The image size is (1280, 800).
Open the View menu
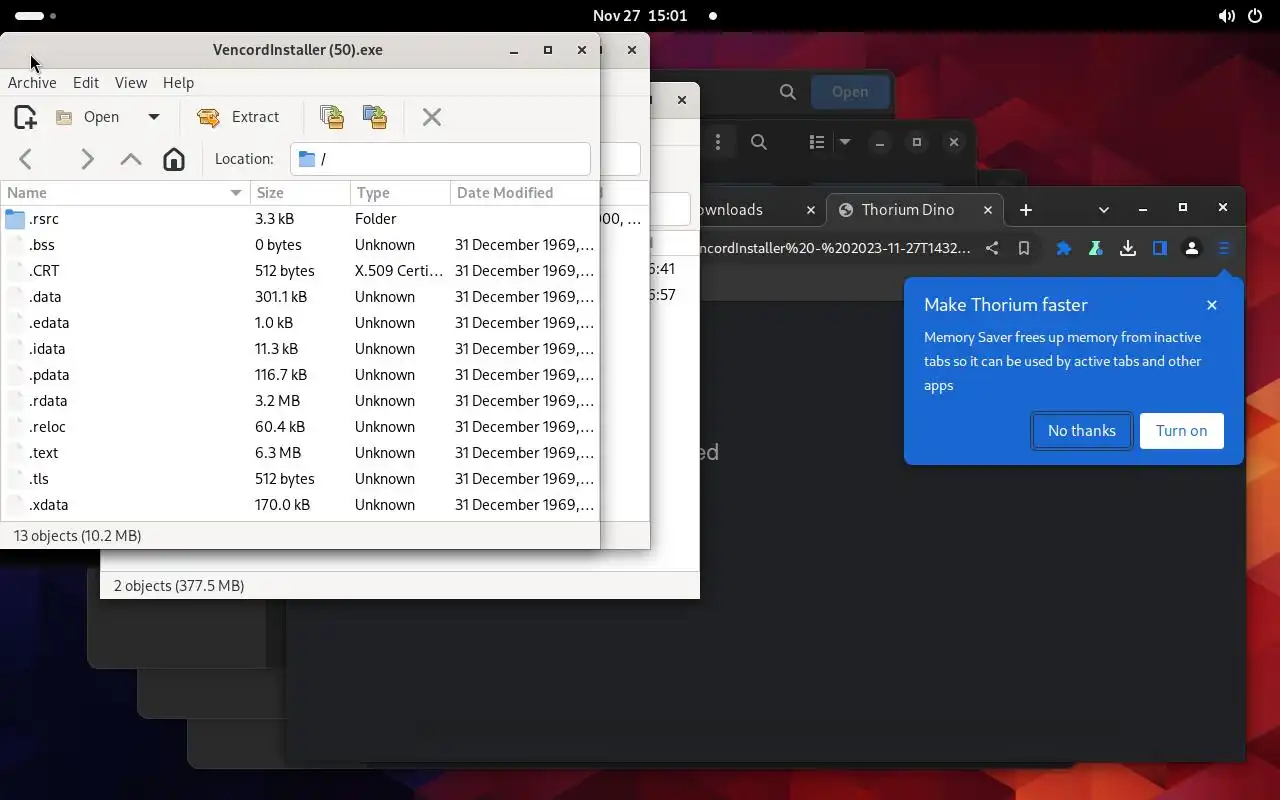click(x=131, y=83)
